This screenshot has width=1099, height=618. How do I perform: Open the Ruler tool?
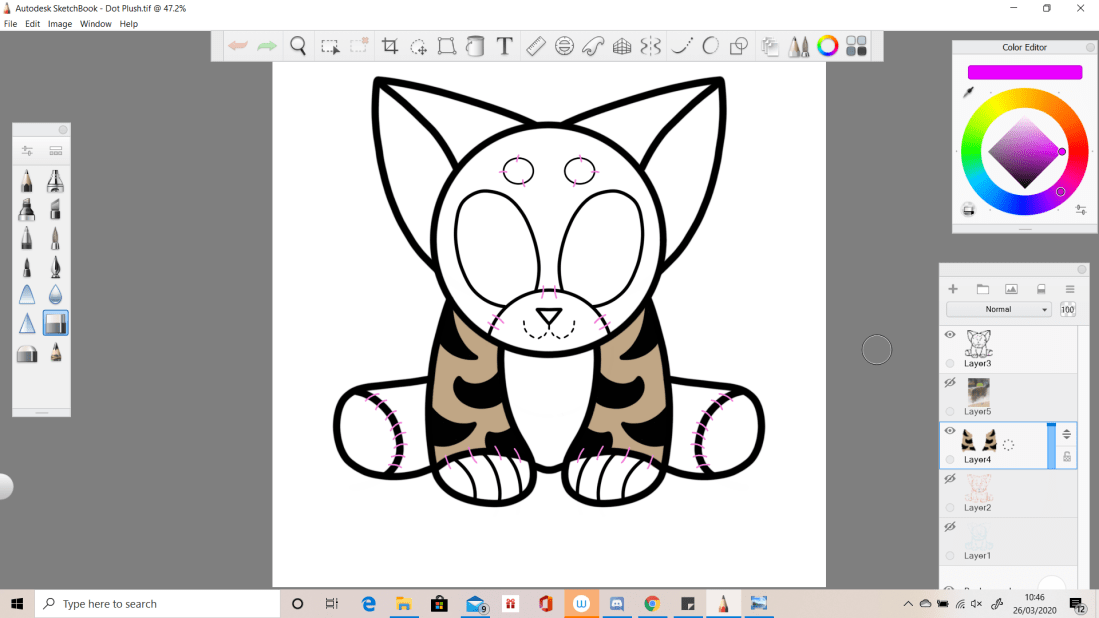(535, 46)
